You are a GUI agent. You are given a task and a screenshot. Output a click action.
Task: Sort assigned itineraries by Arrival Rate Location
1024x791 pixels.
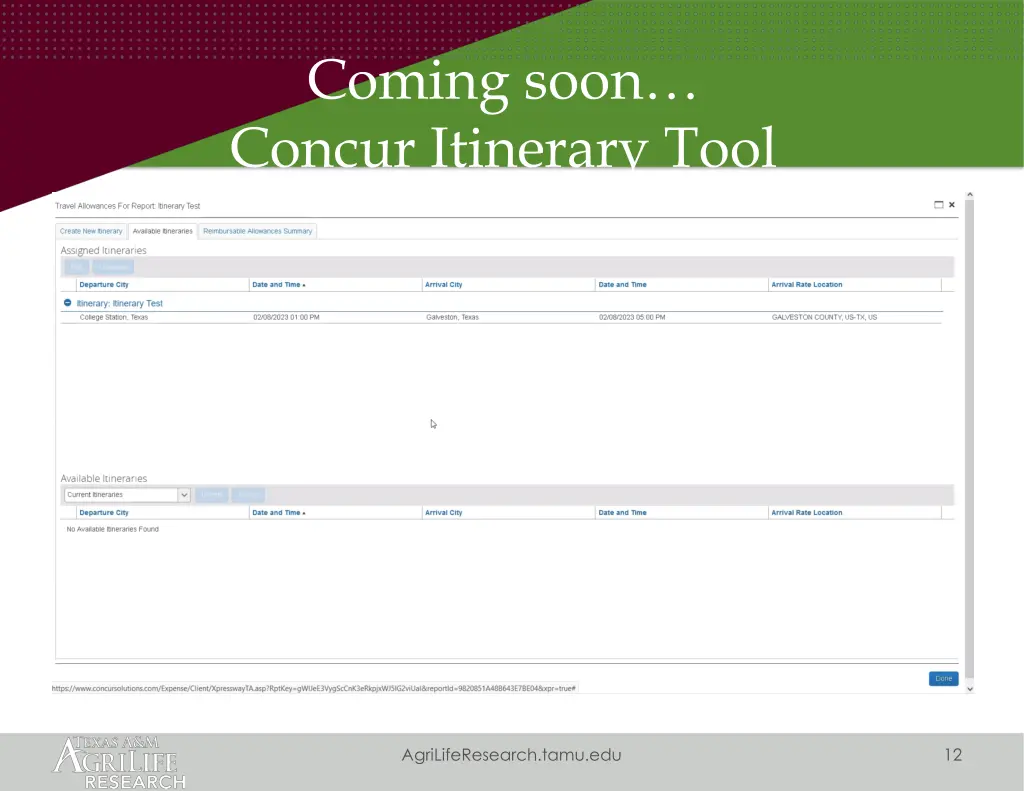pos(807,285)
